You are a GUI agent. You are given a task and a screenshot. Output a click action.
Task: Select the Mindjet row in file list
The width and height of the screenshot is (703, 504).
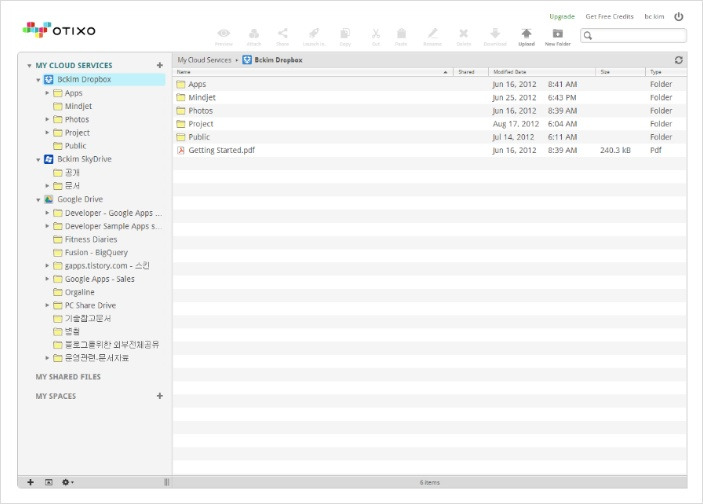click(x=430, y=97)
